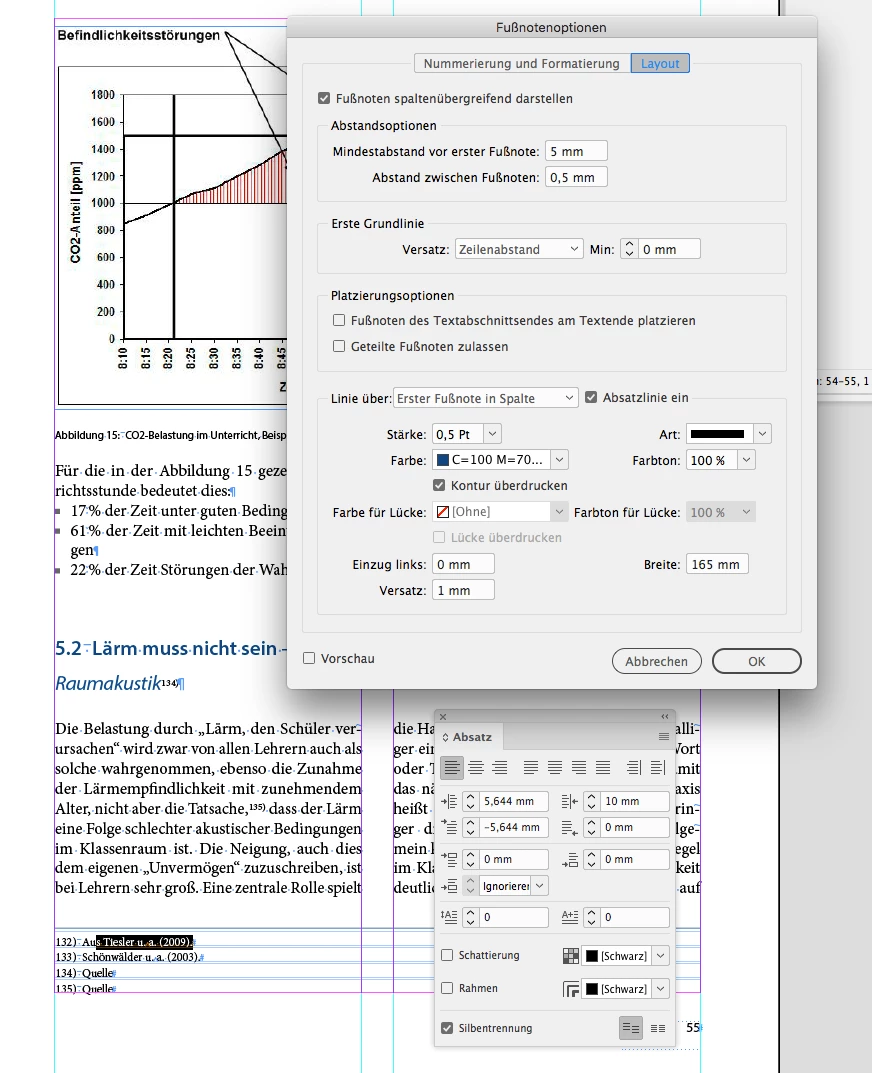Open the Versatz Zeilenabstand dropdown
This screenshot has height=1073, width=872.
point(519,249)
